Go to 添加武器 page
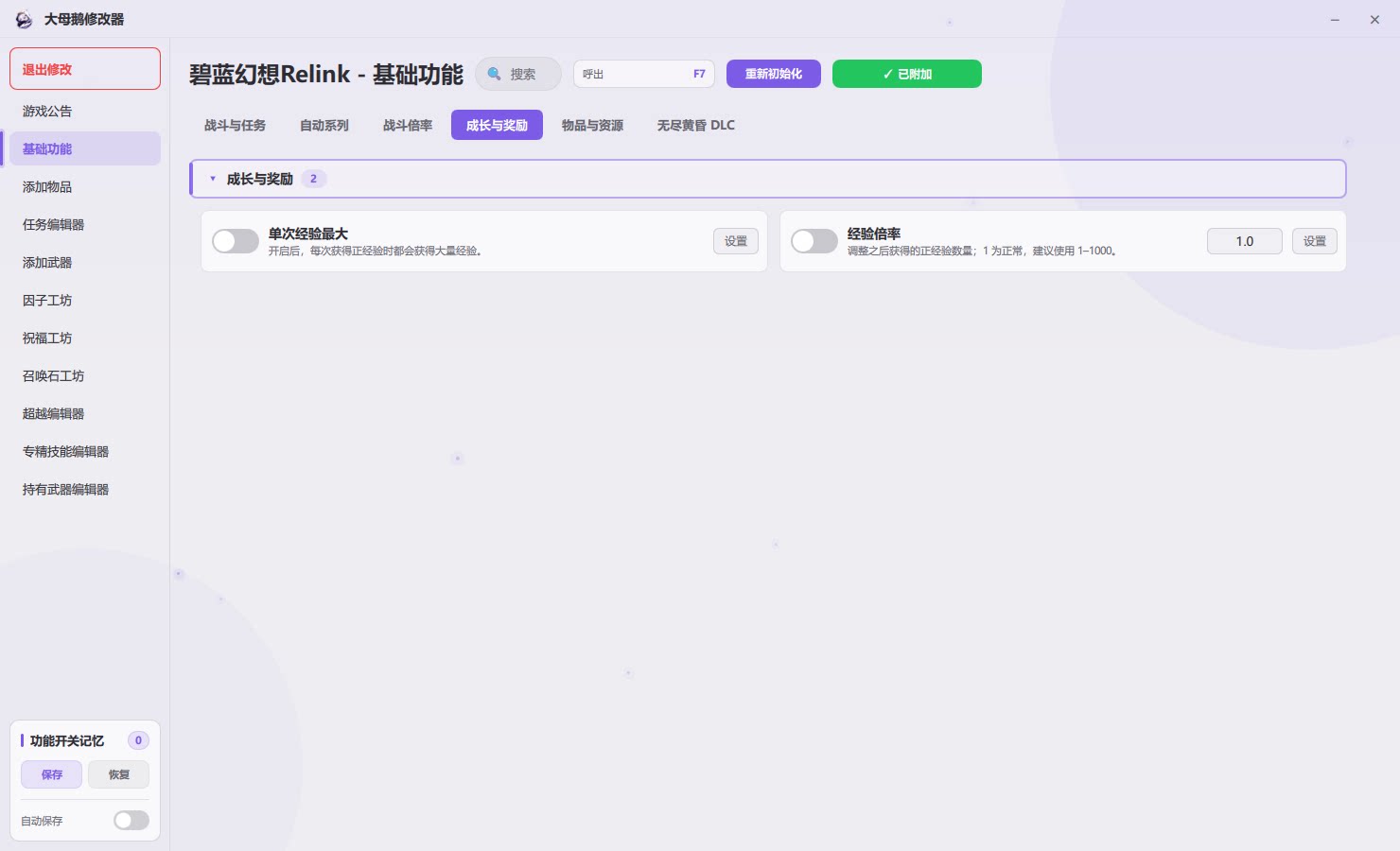 point(85,262)
